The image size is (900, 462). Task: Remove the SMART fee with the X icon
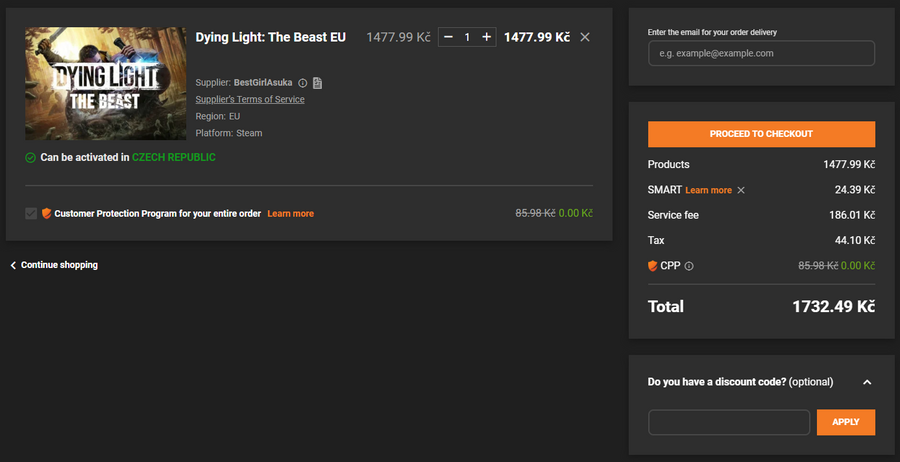point(741,190)
